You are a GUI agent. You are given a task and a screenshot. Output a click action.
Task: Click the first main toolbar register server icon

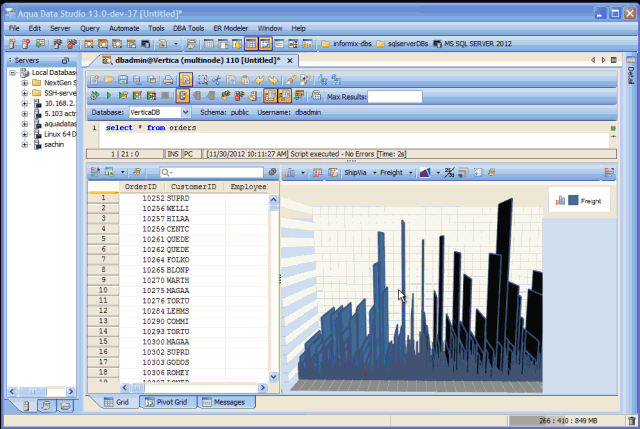(x=12, y=44)
